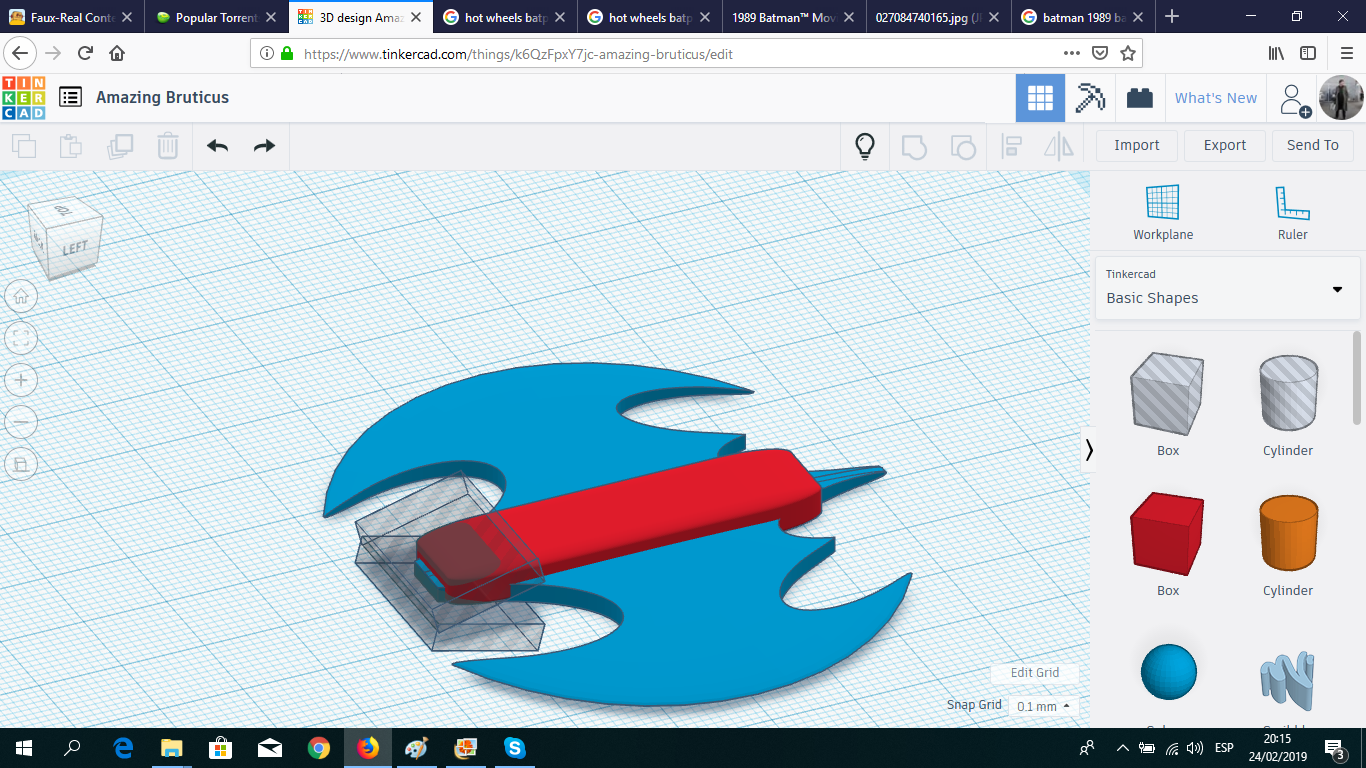
Task: Switch to 3D design grid view
Action: pos(1040,98)
